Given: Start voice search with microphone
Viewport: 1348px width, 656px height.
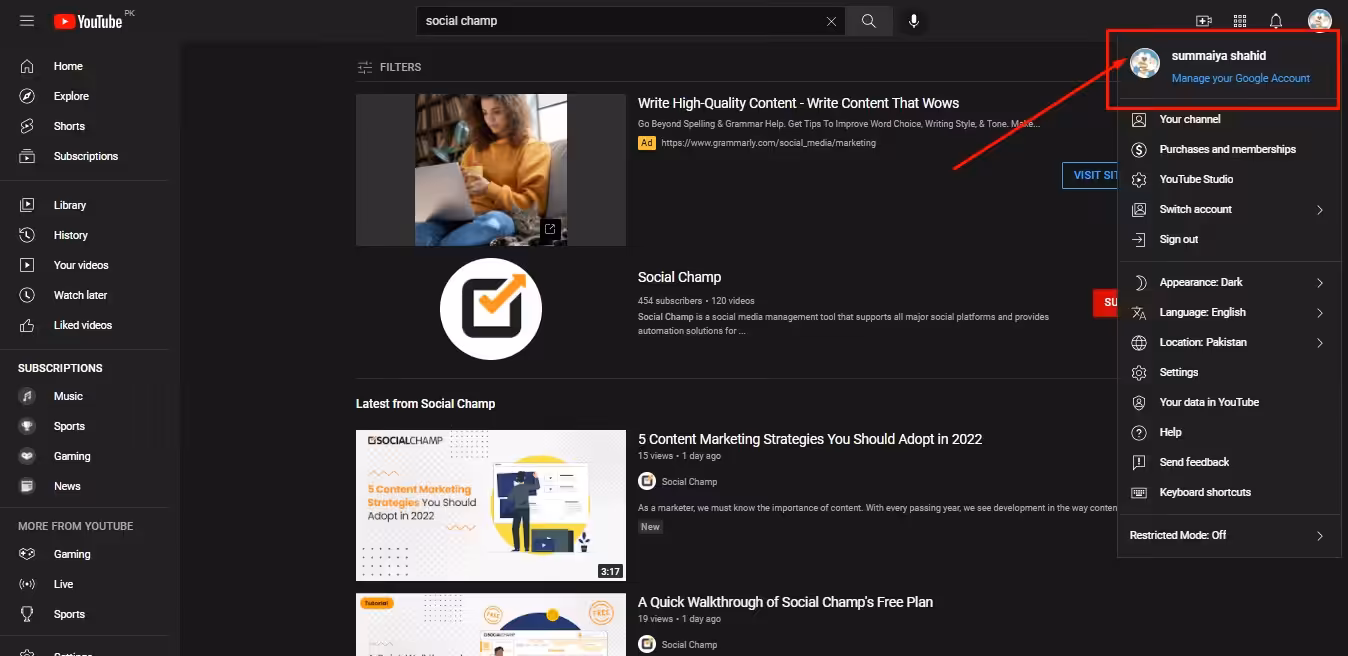Looking at the screenshot, I should click(913, 21).
